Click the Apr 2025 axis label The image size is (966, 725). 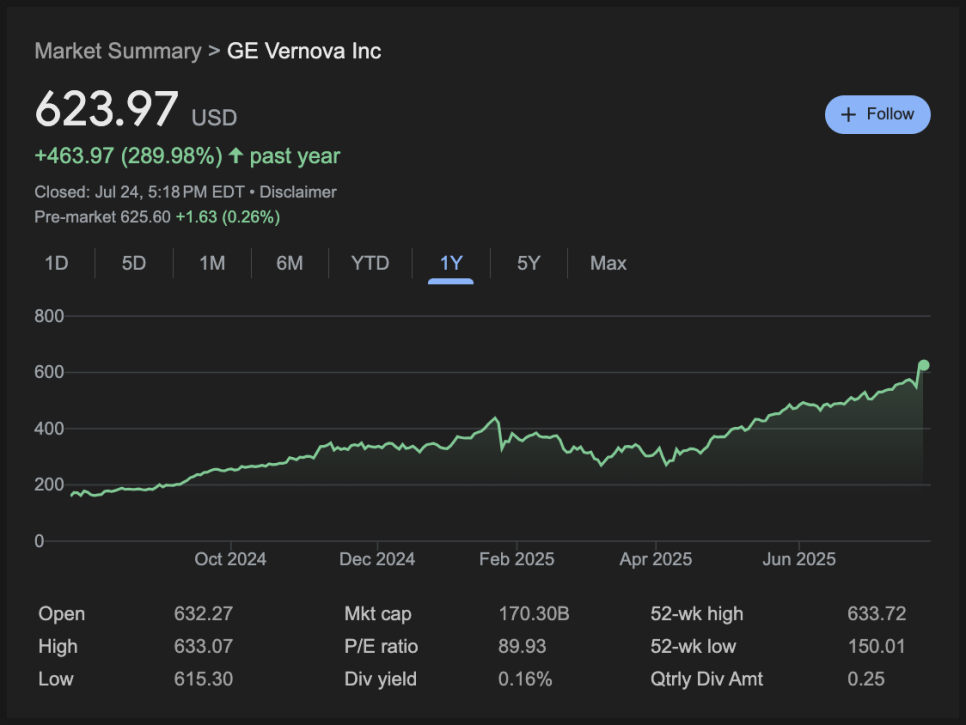pyautogui.click(x=656, y=559)
